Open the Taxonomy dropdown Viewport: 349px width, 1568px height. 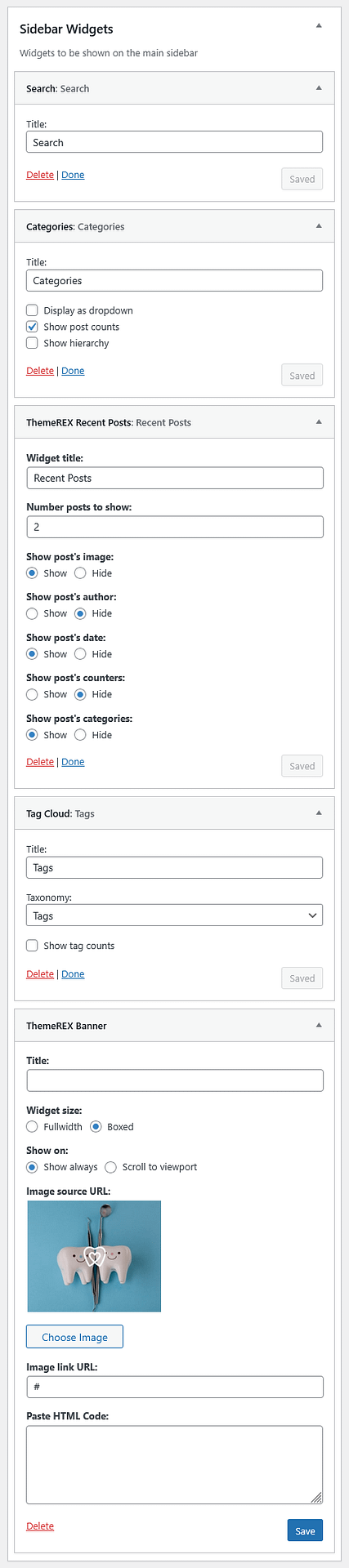coord(174,915)
